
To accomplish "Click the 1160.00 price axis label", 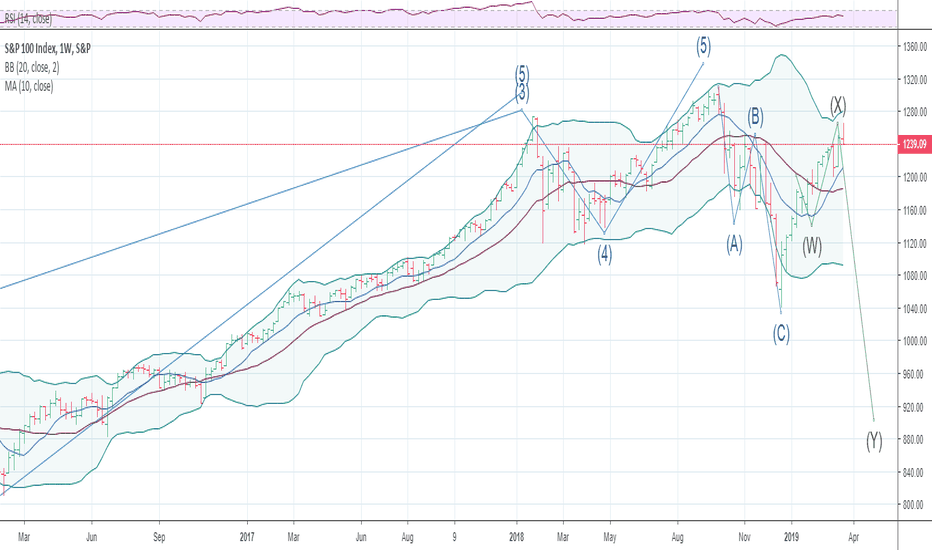I will pos(915,210).
